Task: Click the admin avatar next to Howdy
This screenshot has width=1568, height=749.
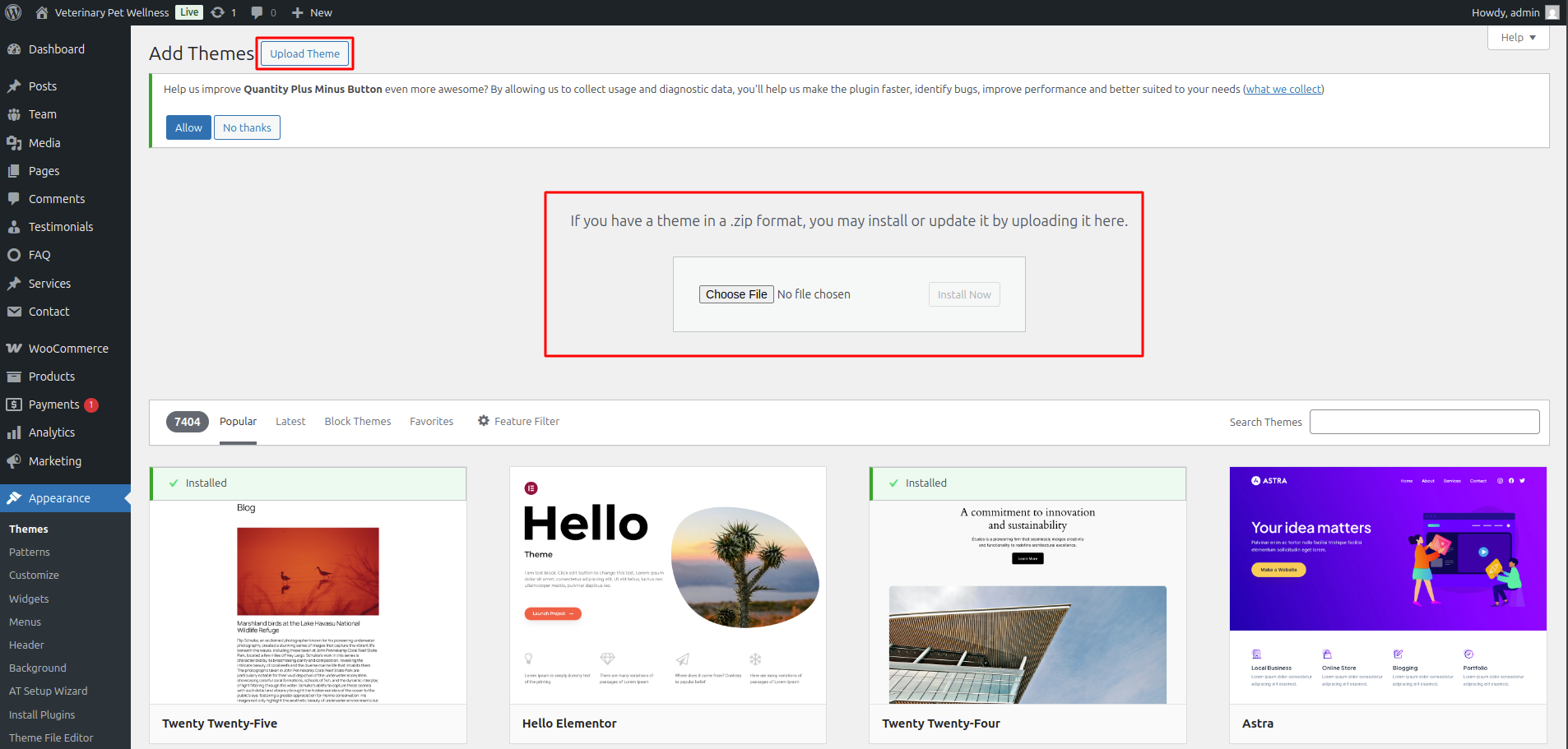Action: [x=1552, y=12]
